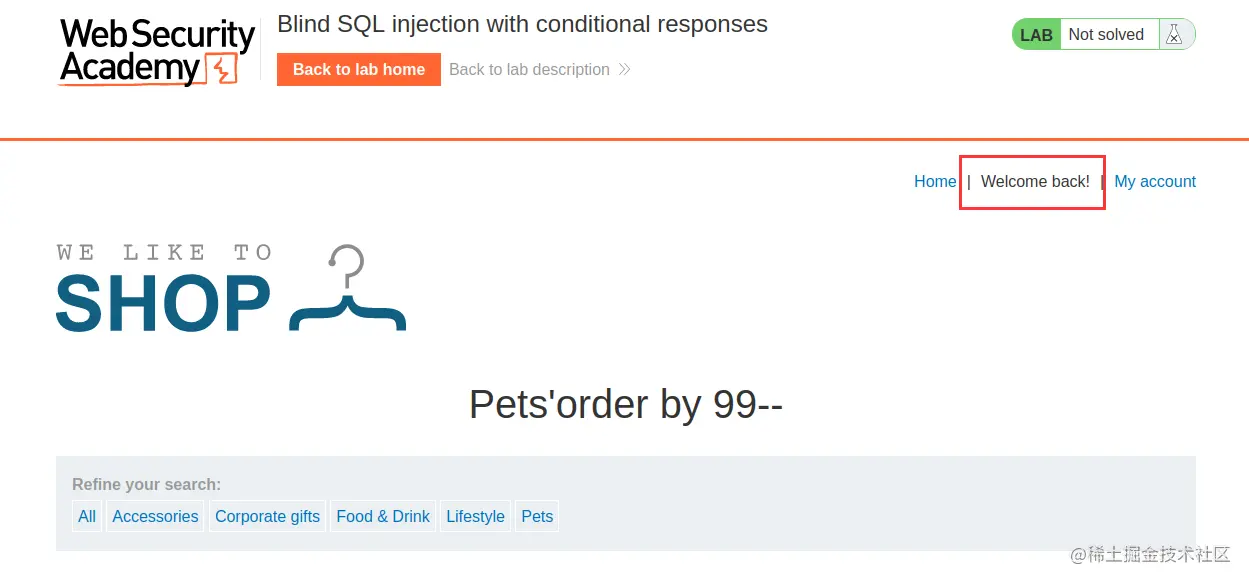The image size is (1249, 583).
Task: Open the Back to lab description link
Action: [529, 69]
